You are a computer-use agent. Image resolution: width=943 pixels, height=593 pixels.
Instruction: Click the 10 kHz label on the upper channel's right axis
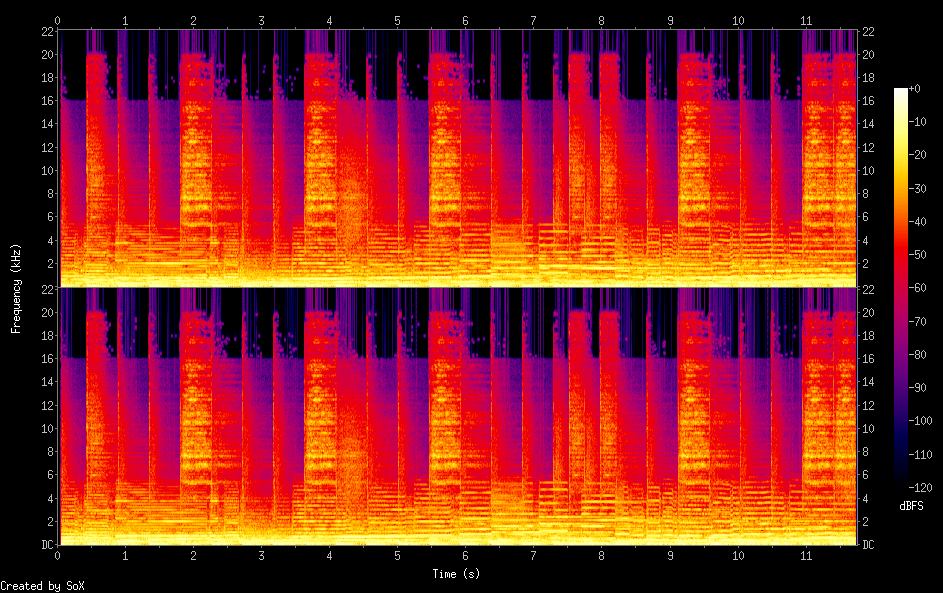coord(869,171)
